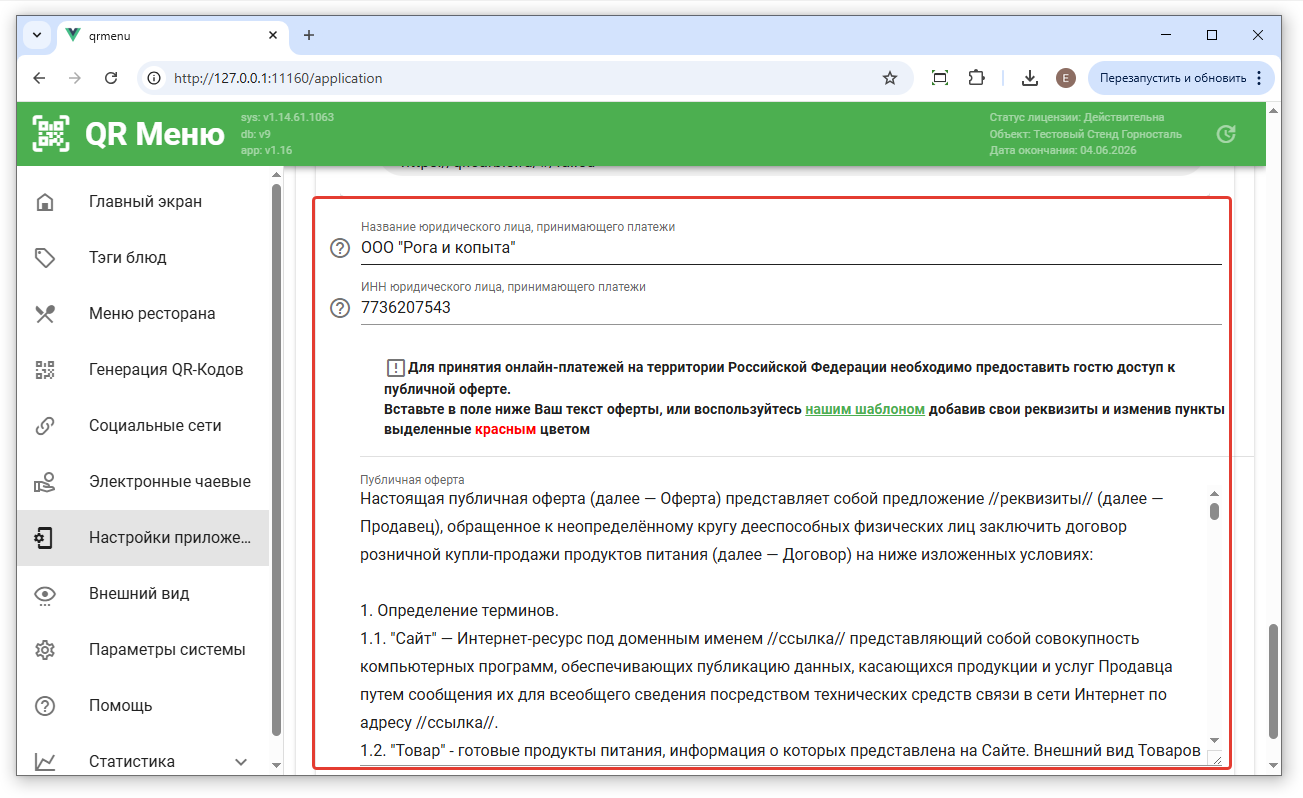
Task: View site information icon in address bar
Action: click(x=153, y=78)
